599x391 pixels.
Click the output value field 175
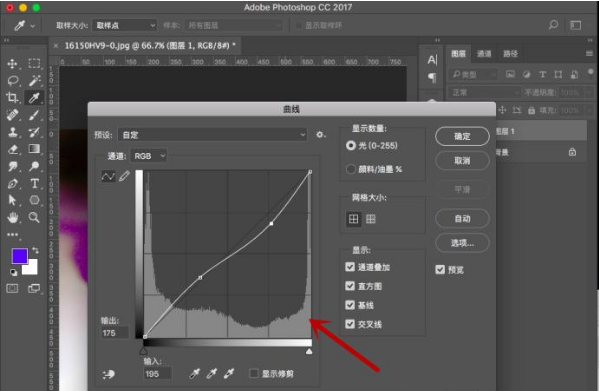pyautogui.click(x=115, y=333)
